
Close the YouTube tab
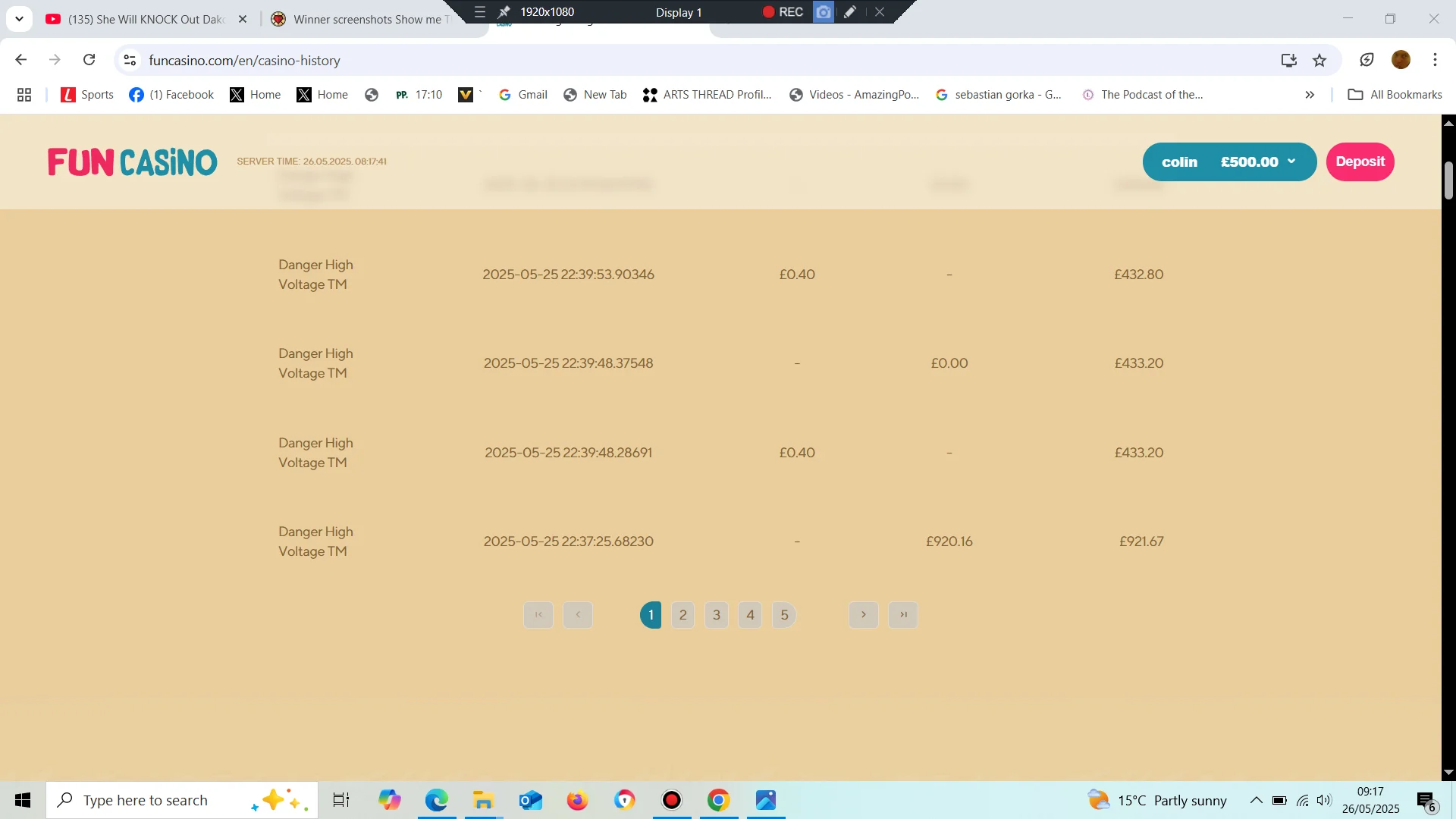point(243,19)
